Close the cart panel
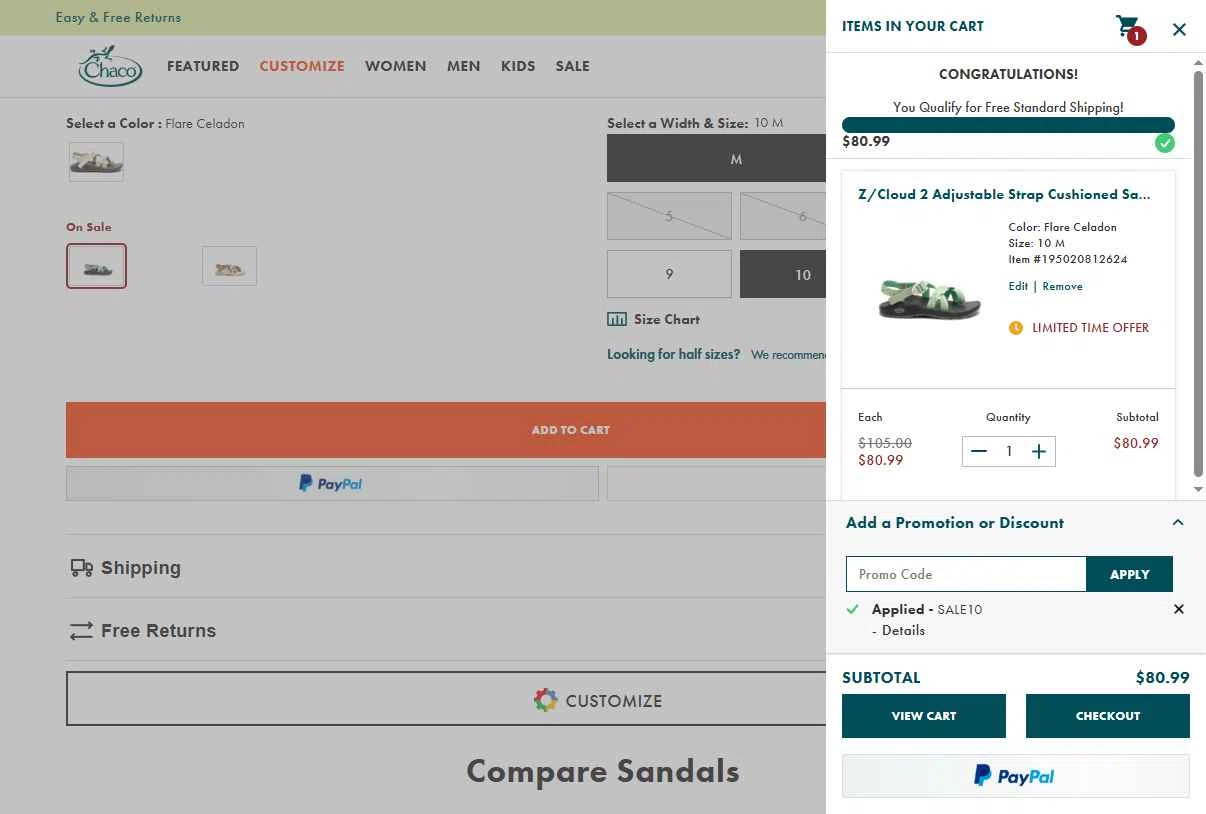This screenshot has height=814, width=1206. [x=1179, y=29]
